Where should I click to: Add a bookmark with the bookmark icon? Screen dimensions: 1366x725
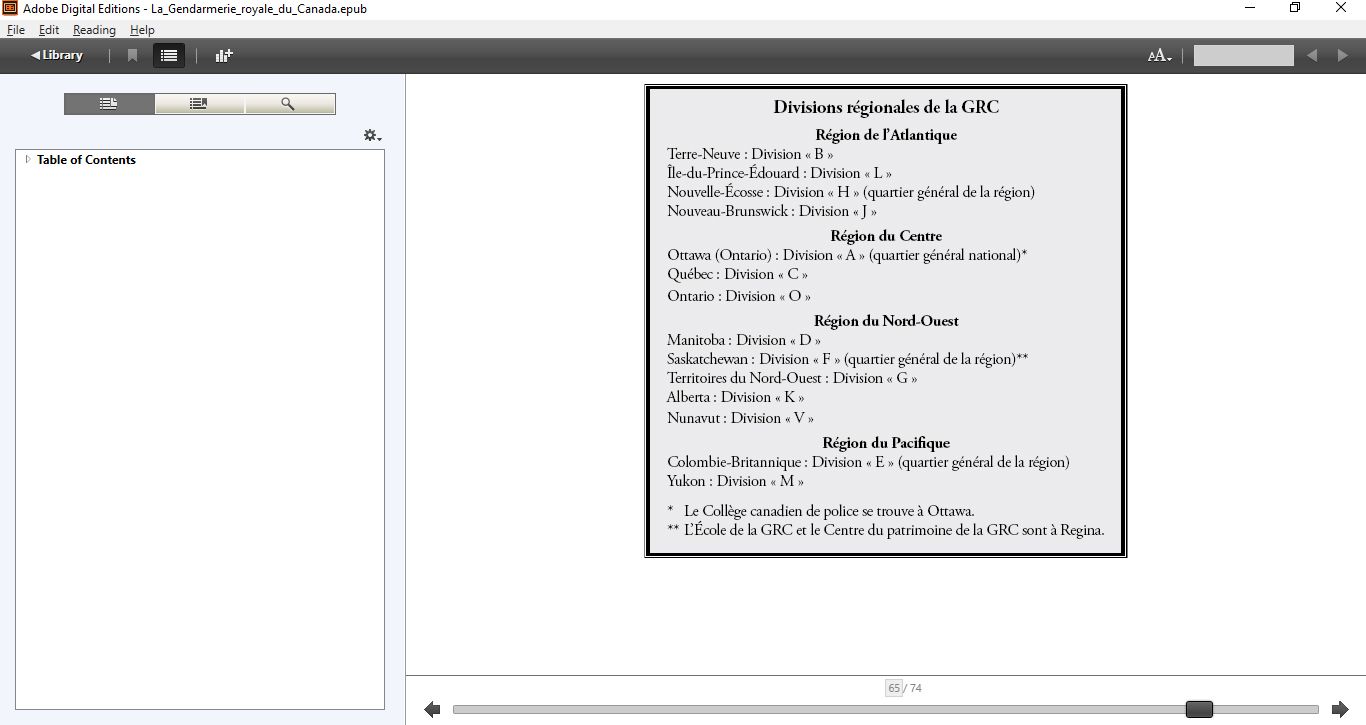(x=132, y=56)
